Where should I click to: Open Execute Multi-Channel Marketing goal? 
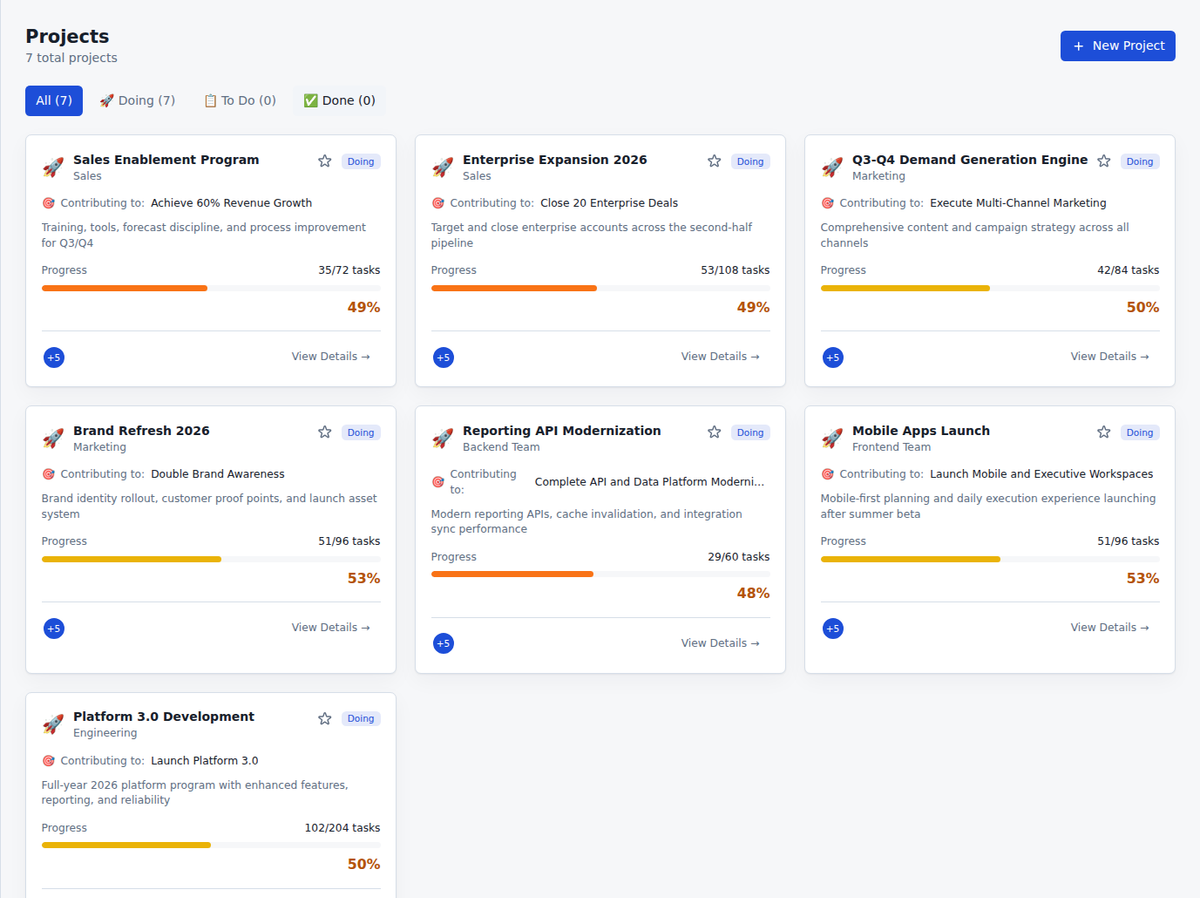point(1018,203)
